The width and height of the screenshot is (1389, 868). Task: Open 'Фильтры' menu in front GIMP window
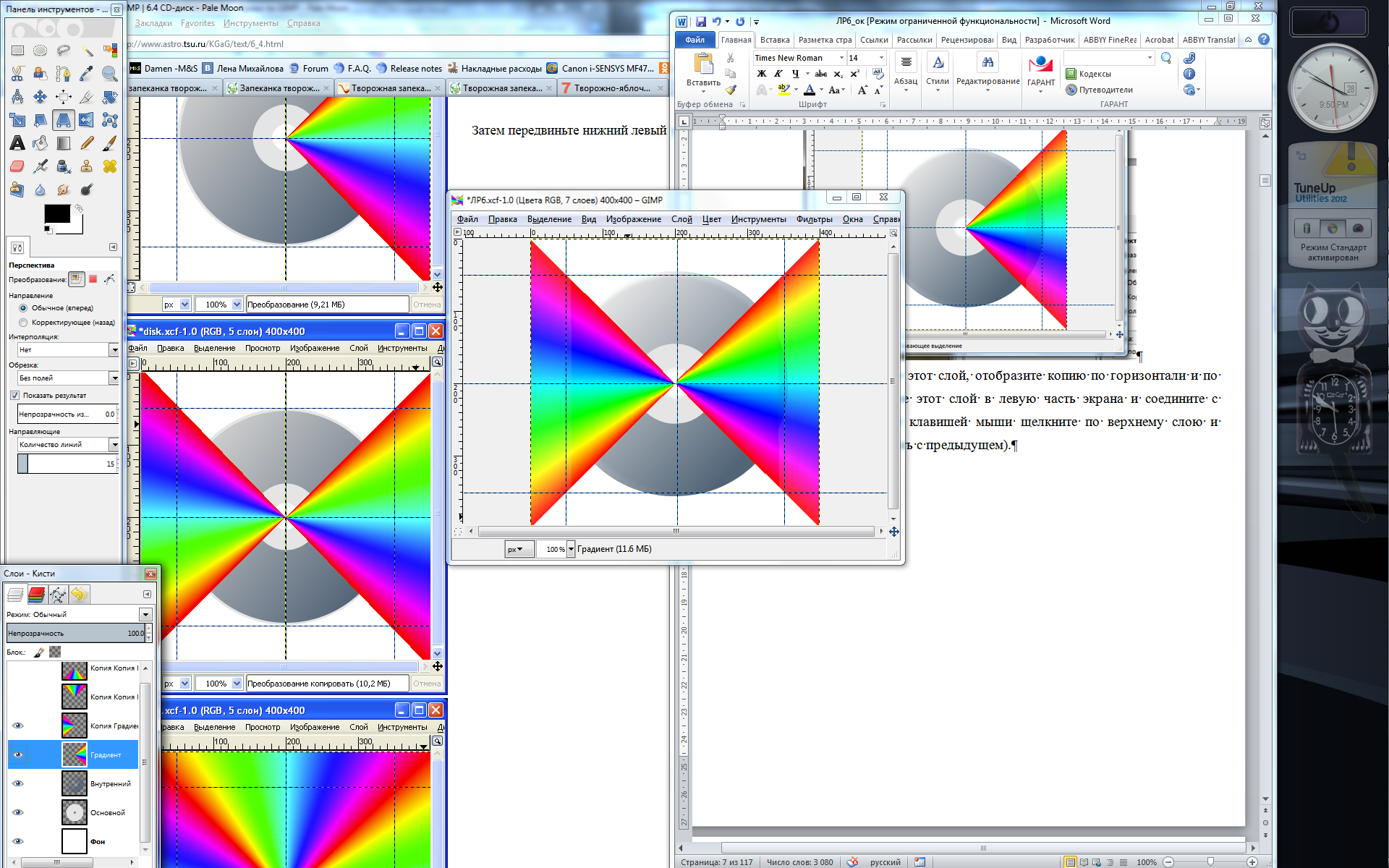pyautogui.click(x=814, y=219)
